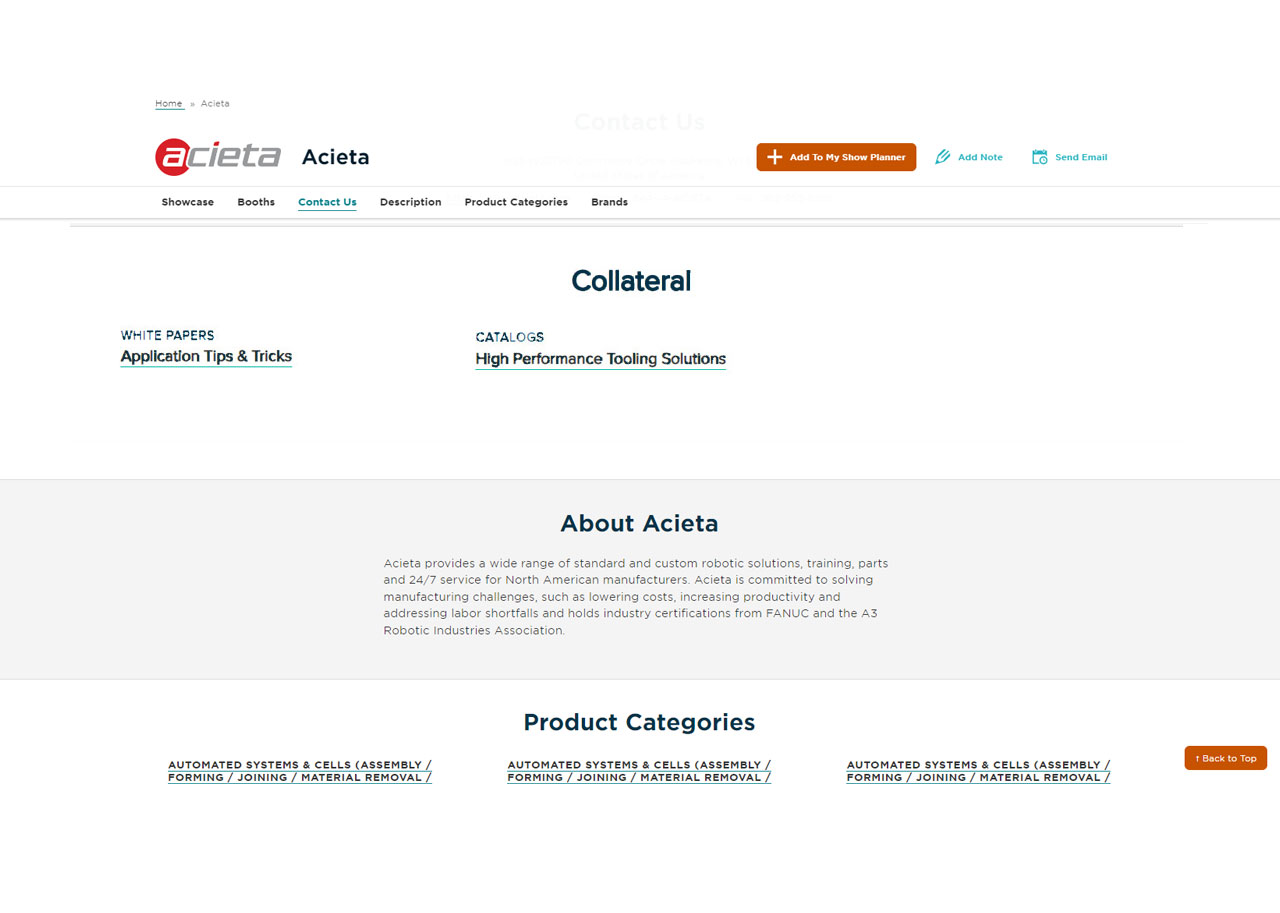Click the pencil Add Note icon
The width and height of the screenshot is (1280, 913).
[x=942, y=157]
